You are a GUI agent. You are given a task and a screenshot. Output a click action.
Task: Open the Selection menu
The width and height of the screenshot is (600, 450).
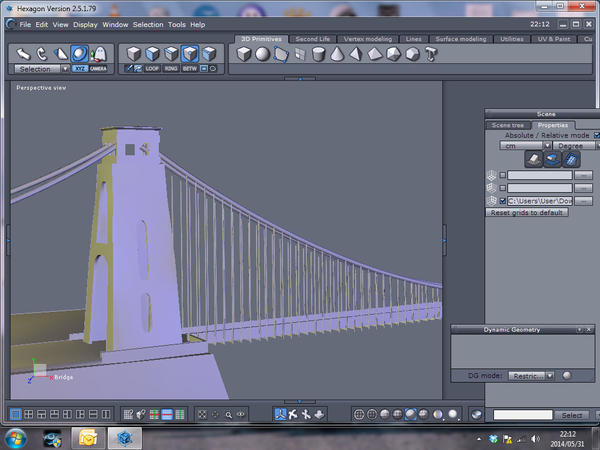click(x=148, y=25)
